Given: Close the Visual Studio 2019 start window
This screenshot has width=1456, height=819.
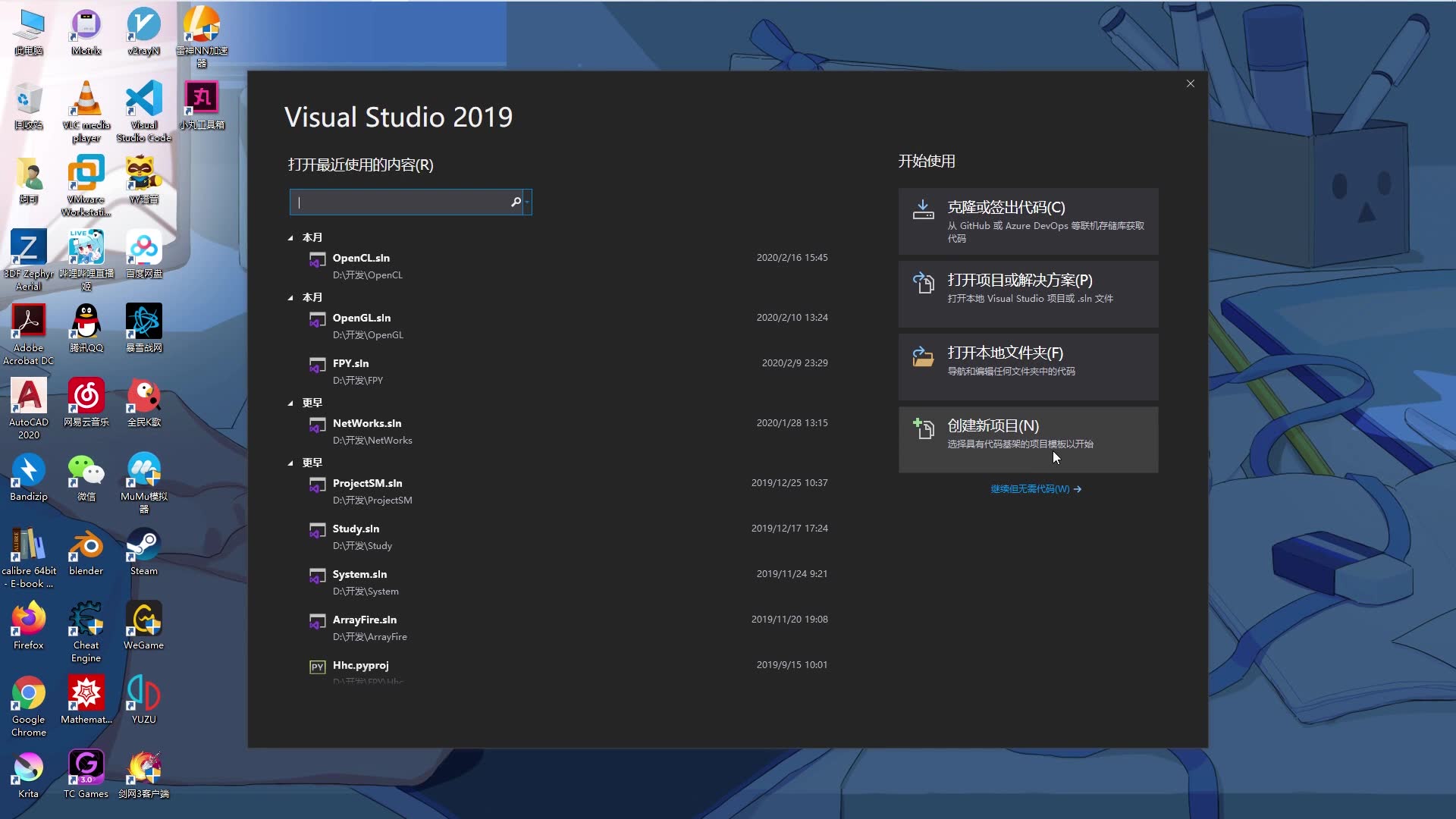Looking at the screenshot, I should tap(1190, 84).
